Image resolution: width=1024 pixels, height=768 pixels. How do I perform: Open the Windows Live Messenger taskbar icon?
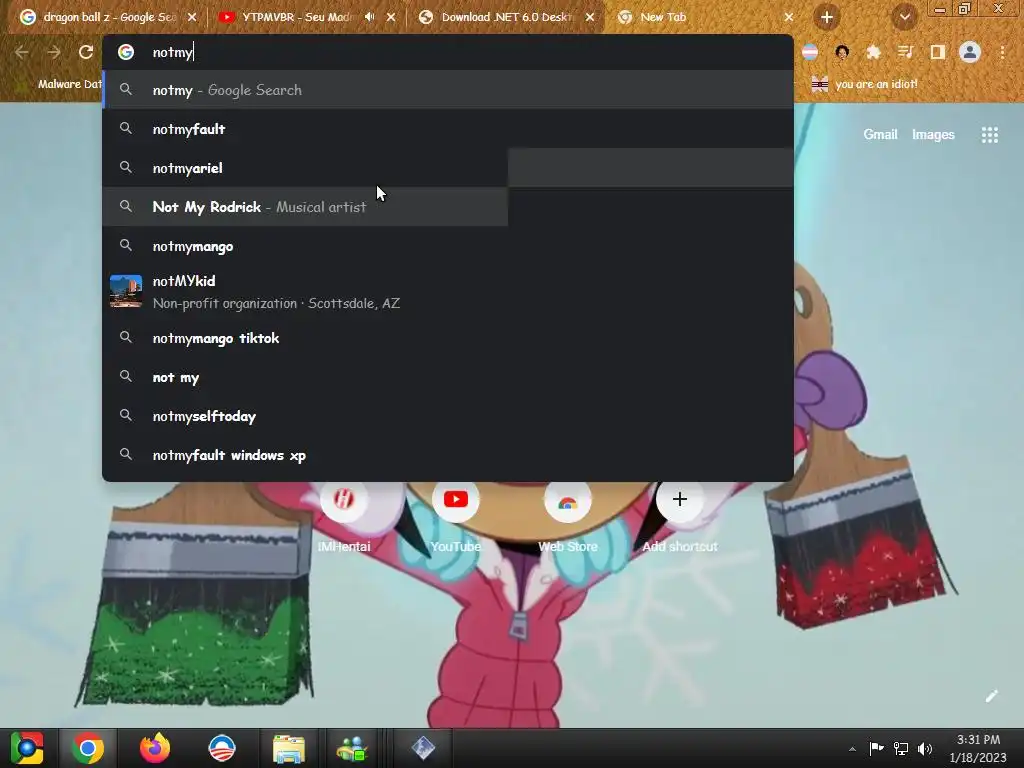(x=353, y=748)
